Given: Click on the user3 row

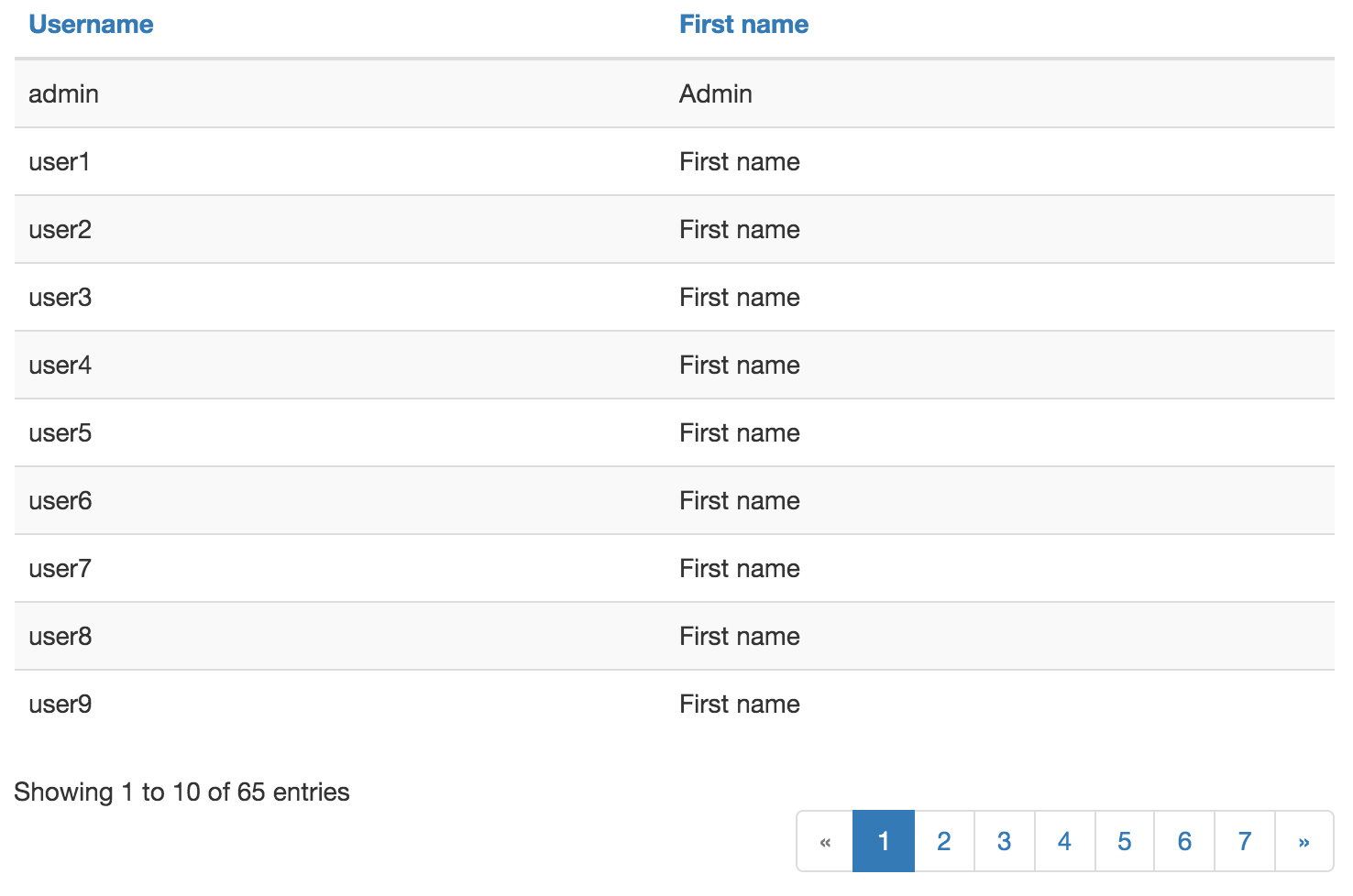Looking at the screenshot, I should click(60, 298).
